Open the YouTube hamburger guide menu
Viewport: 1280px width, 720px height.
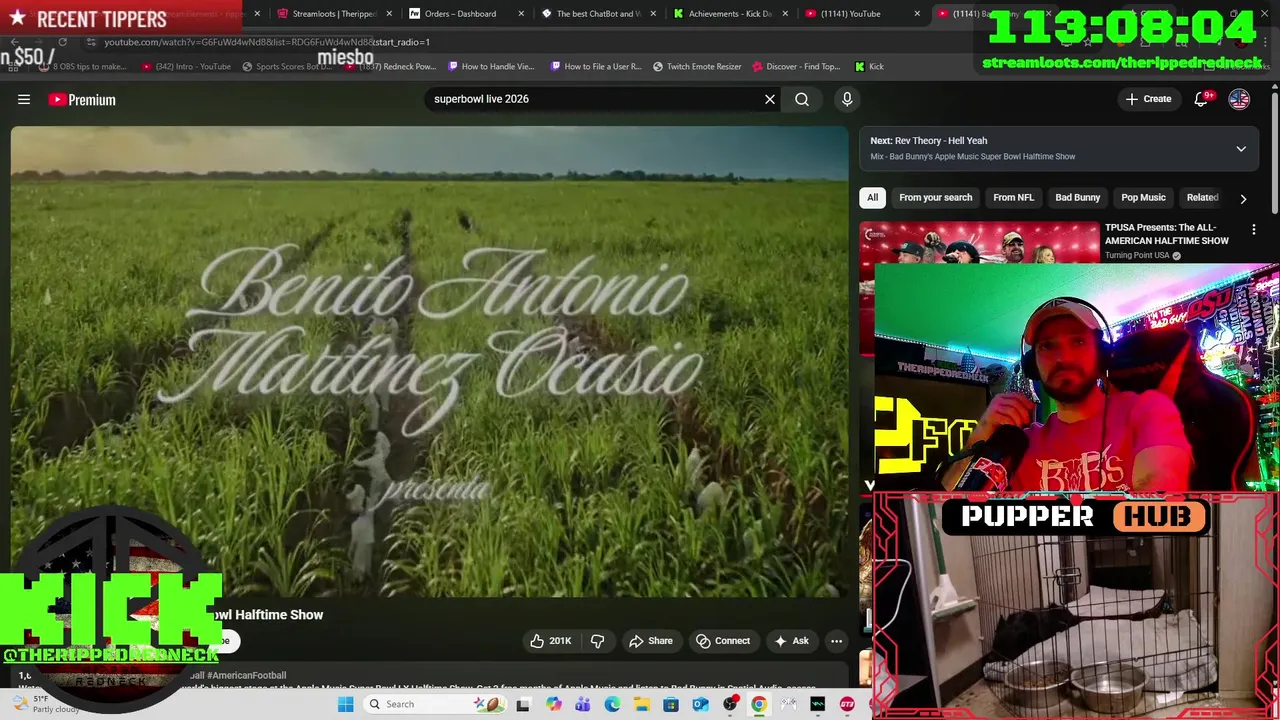pos(24,99)
